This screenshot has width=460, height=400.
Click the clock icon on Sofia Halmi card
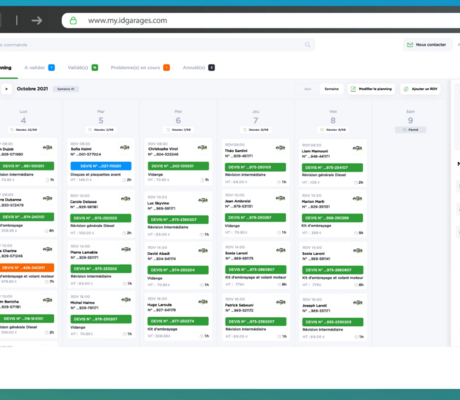(124, 180)
